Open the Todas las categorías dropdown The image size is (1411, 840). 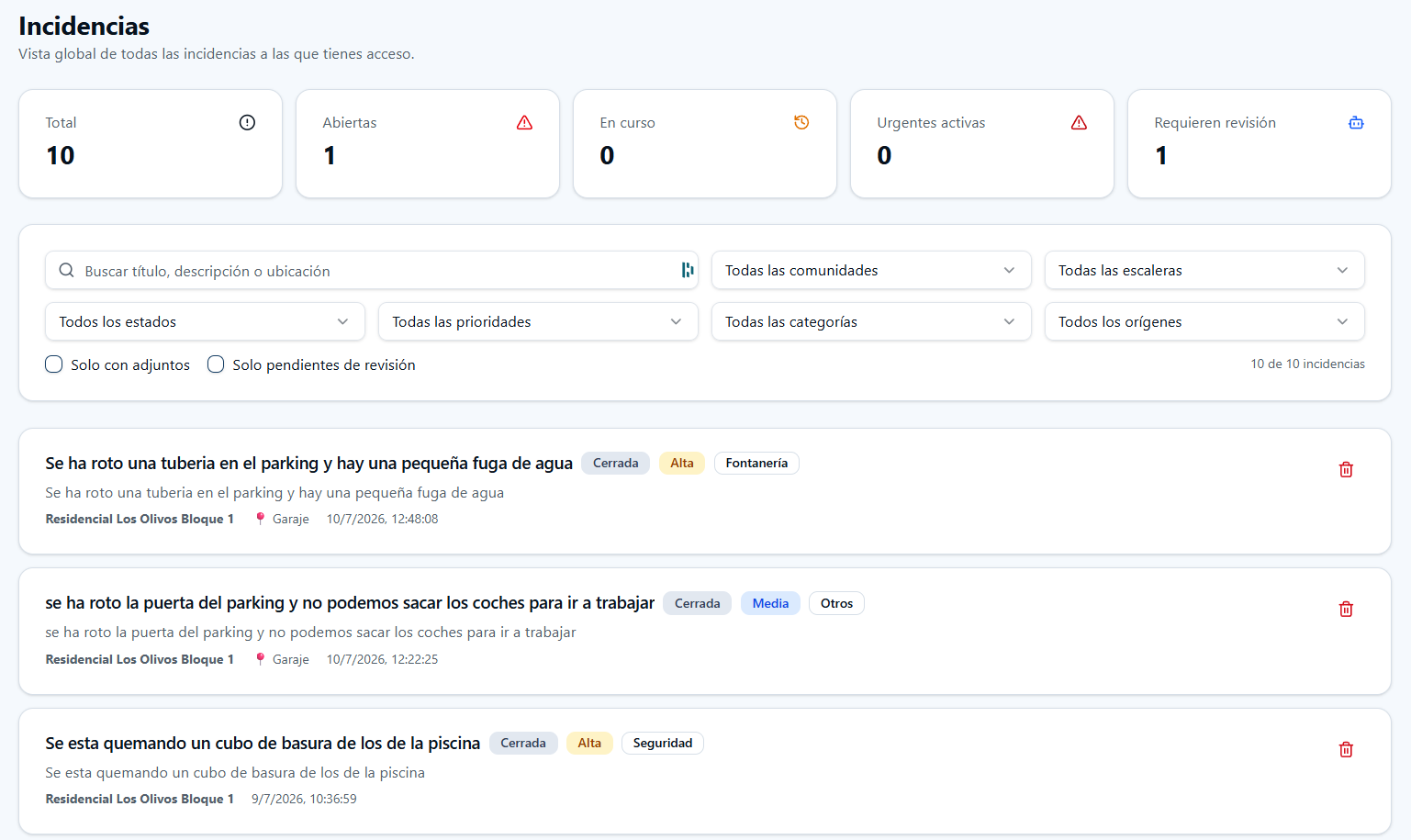click(x=871, y=321)
